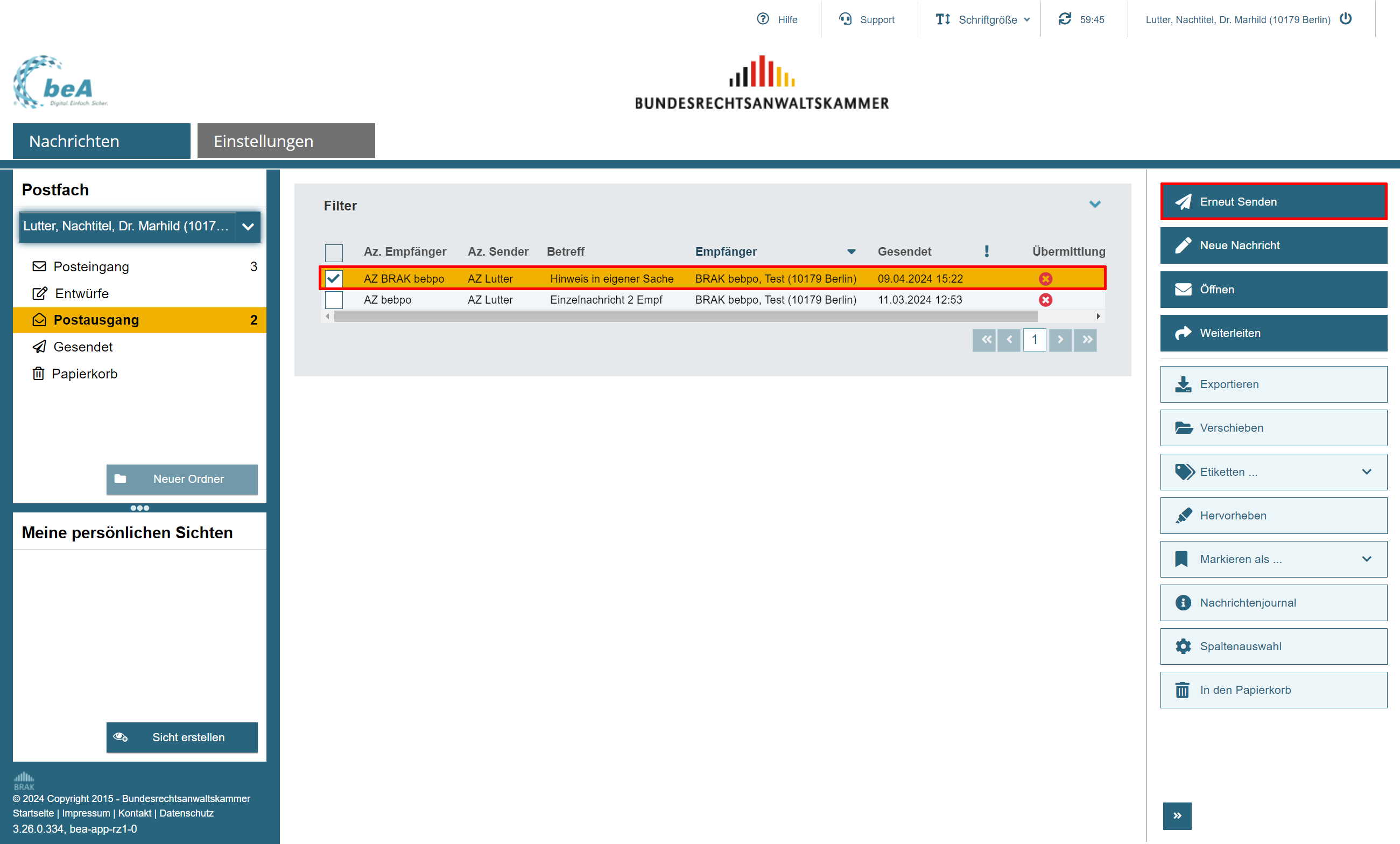Viewport: 1400px width, 844px height.
Task: Click red failed status icon for Einzelnachricht
Action: tap(1045, 299)
